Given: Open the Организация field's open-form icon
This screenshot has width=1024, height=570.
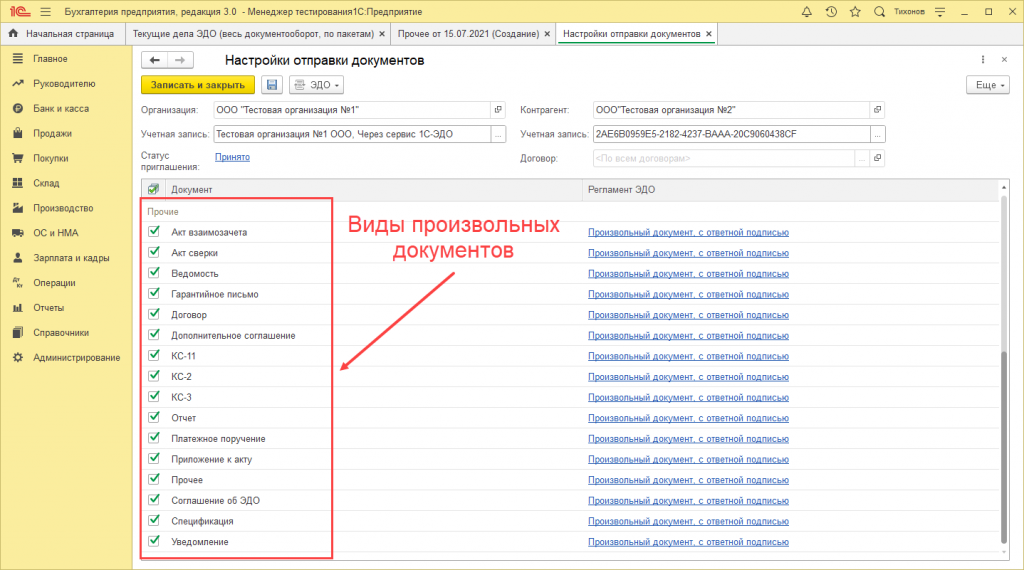Looking at the screenshot, I should pyautogui.click(x=498, y=110).
